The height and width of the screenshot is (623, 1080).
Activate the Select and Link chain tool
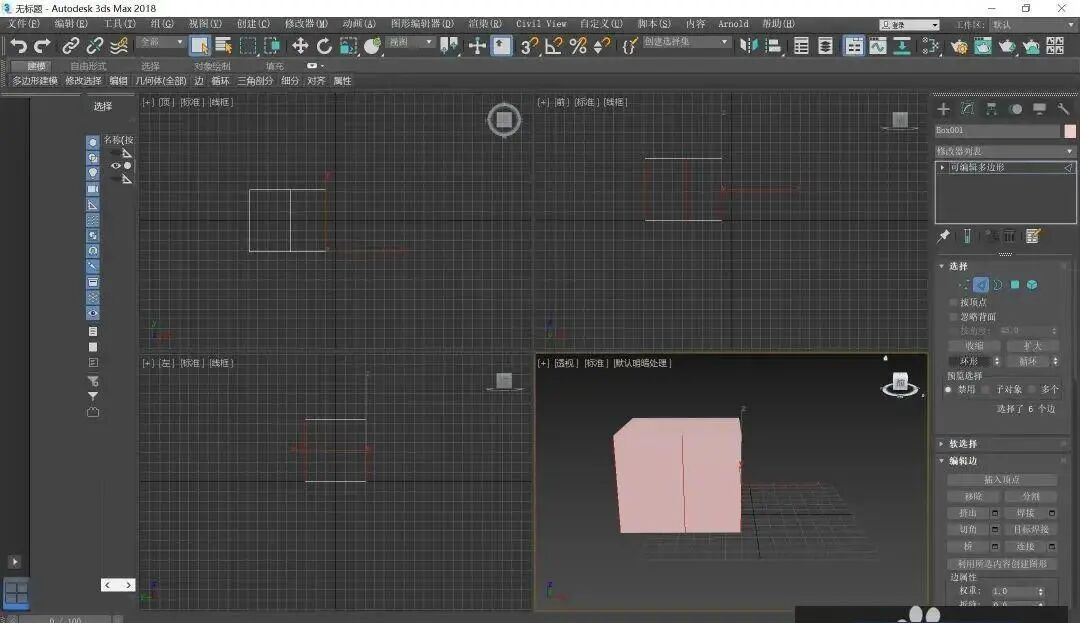click(70, 45)
